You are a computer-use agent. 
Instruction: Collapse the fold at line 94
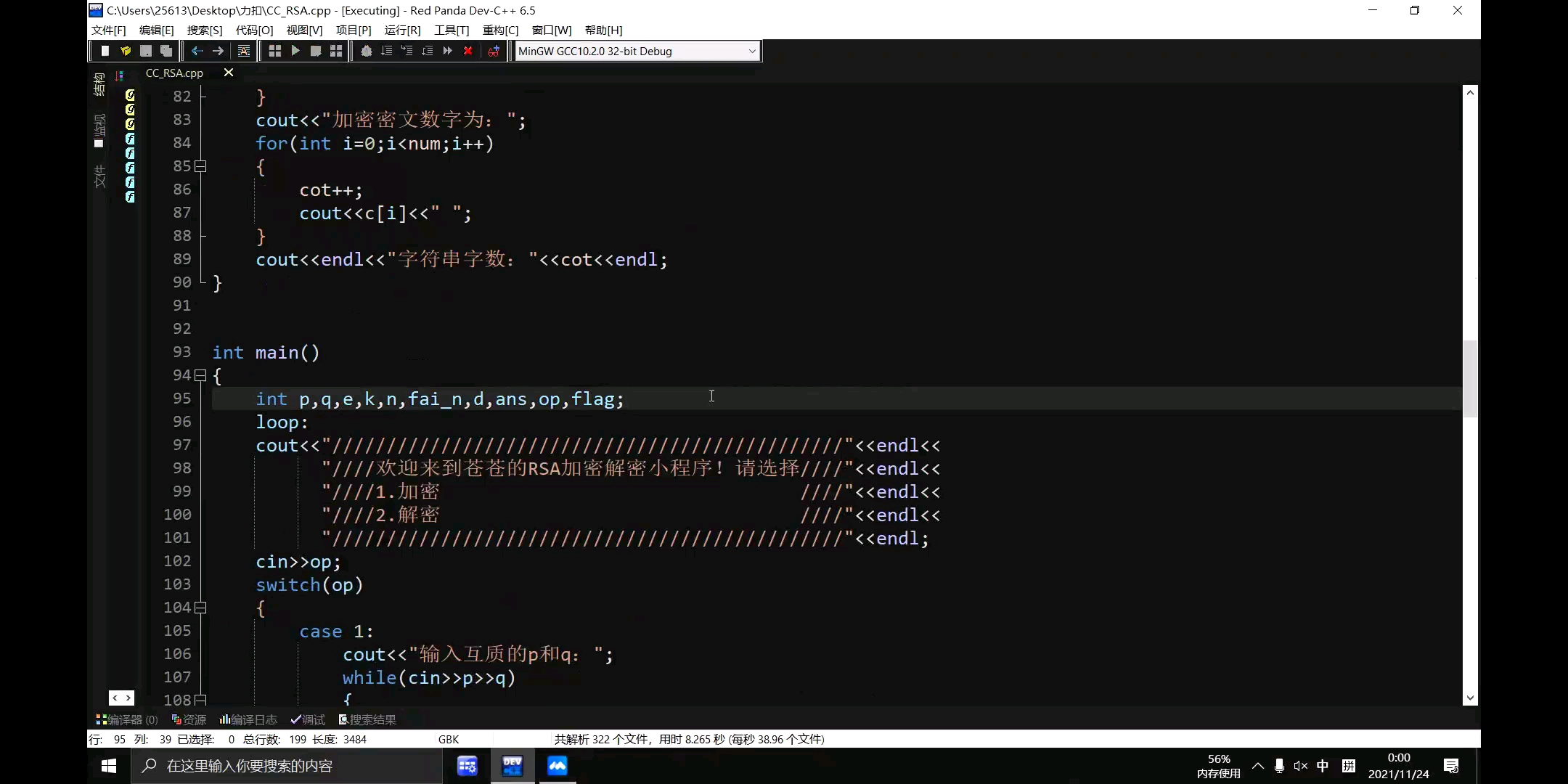pos(201,375)
